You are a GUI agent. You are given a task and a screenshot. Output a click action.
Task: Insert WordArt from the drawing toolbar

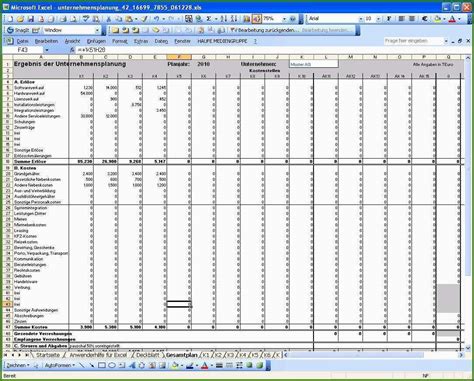coord(132,365)
